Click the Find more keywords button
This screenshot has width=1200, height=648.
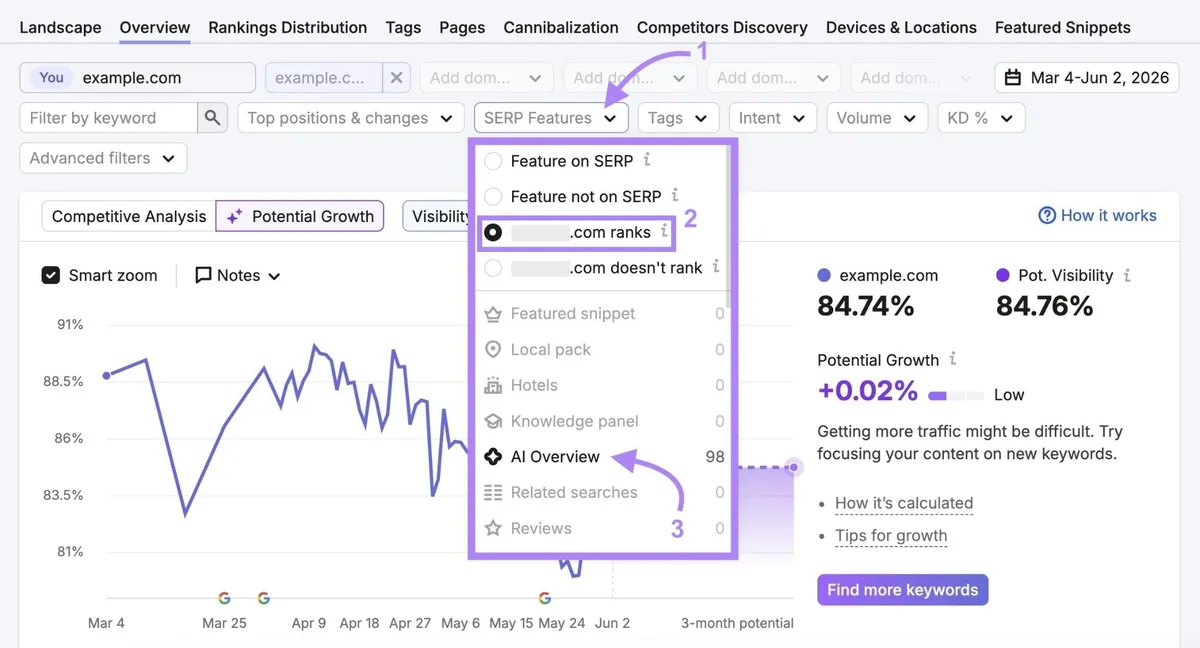(x=902, y=590)
